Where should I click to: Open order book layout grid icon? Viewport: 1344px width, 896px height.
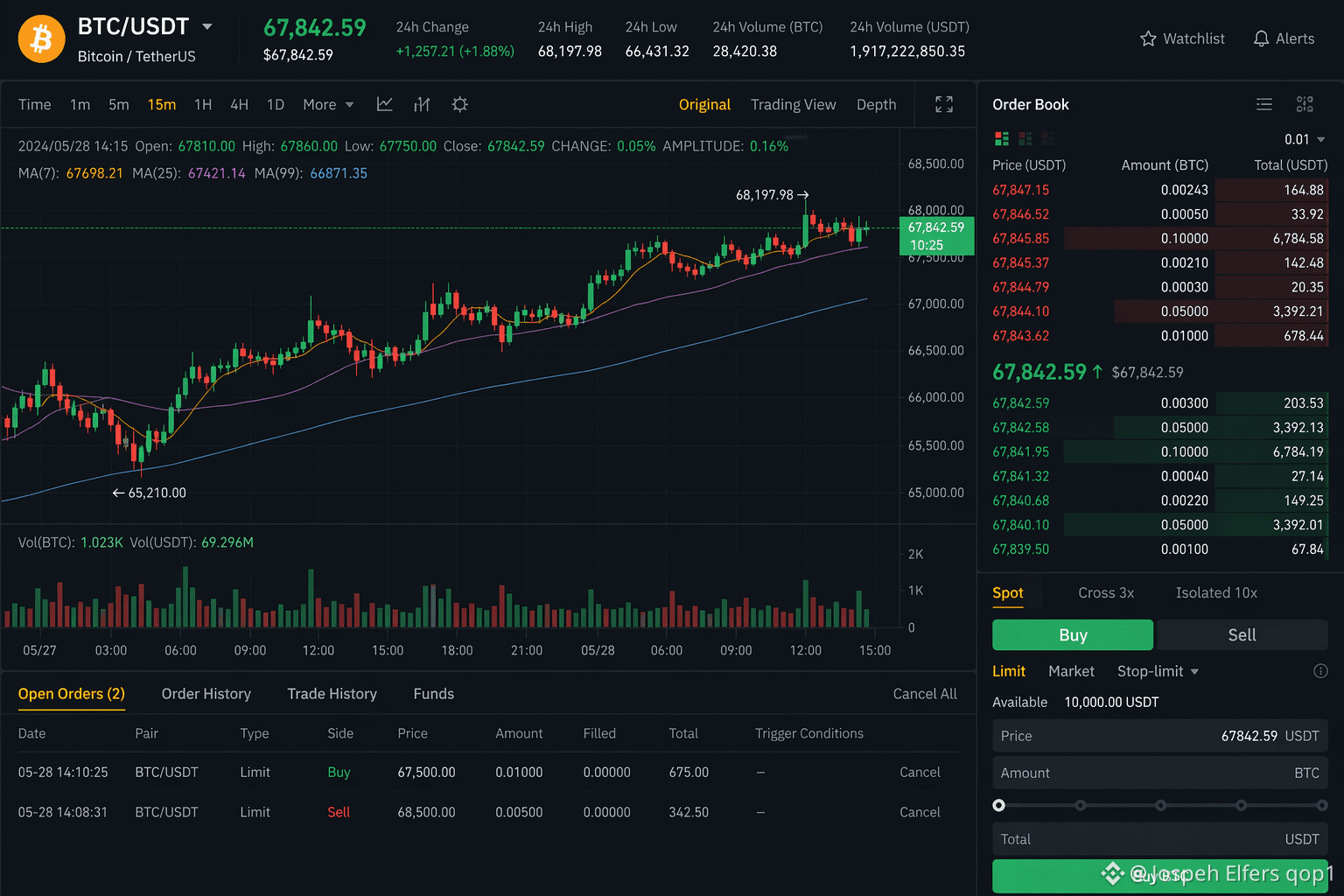point(1305,104)
